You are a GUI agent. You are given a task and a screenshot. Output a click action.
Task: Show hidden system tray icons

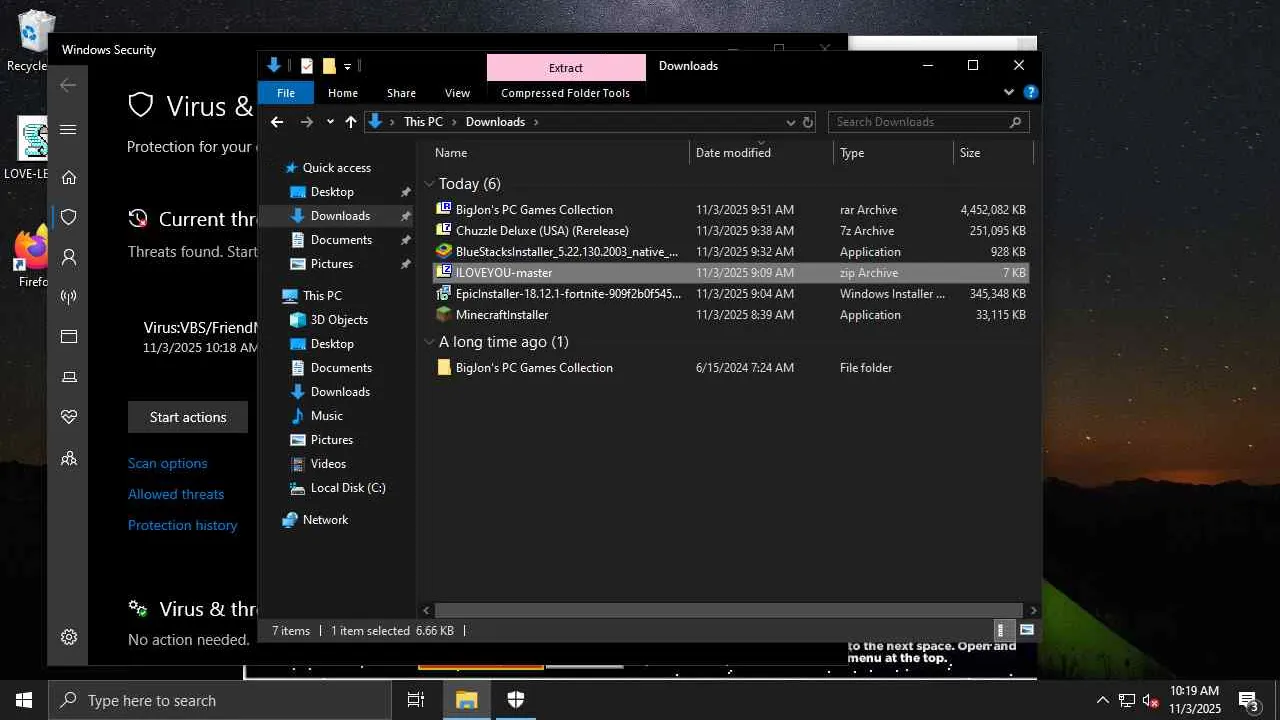(x=1103, y=700)
